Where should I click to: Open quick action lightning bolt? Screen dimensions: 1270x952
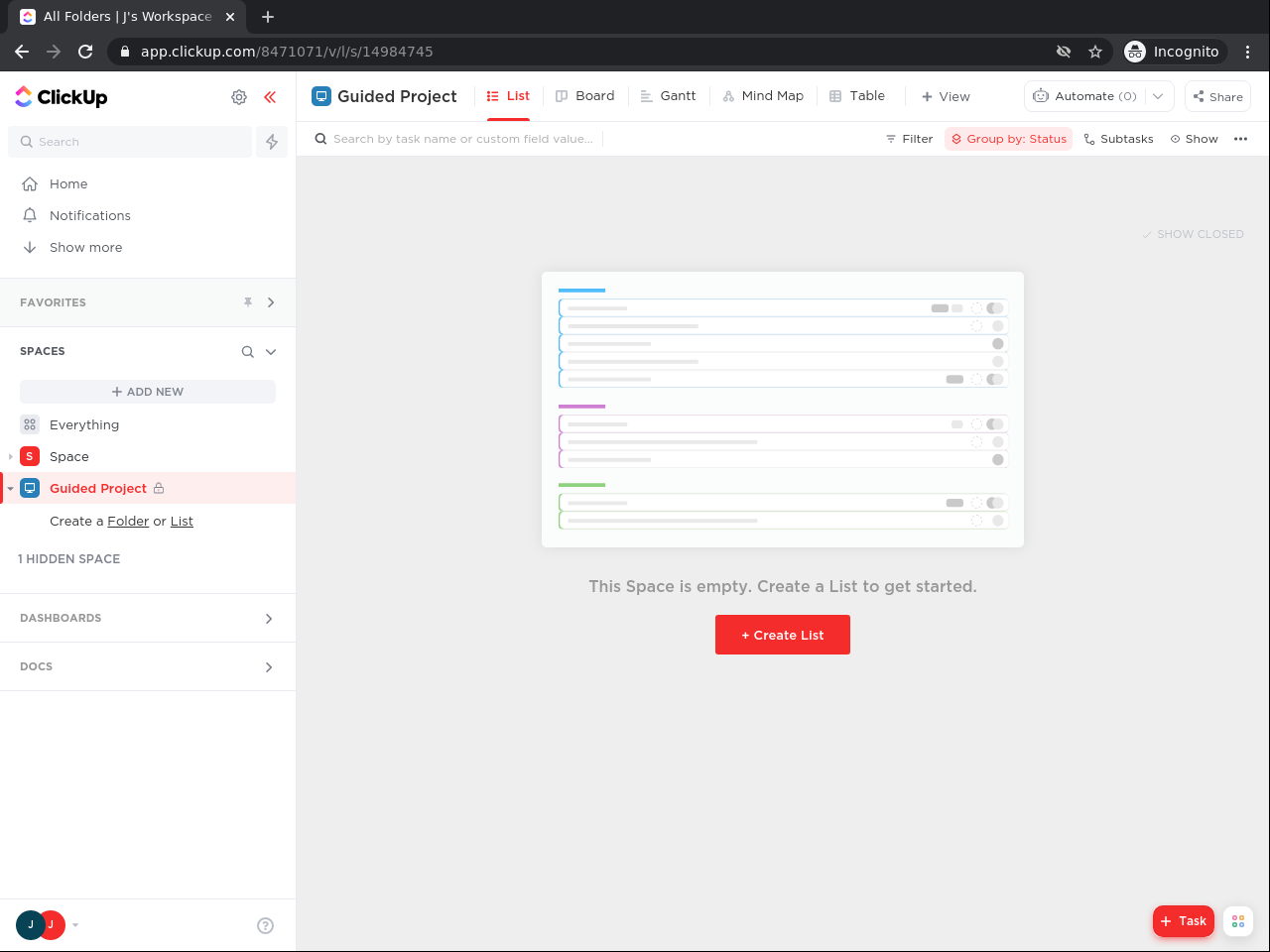272,142
